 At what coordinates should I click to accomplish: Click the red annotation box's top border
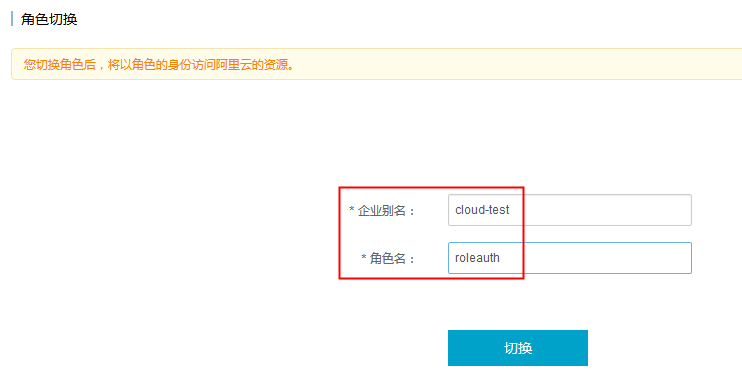[x=431, y=187]
